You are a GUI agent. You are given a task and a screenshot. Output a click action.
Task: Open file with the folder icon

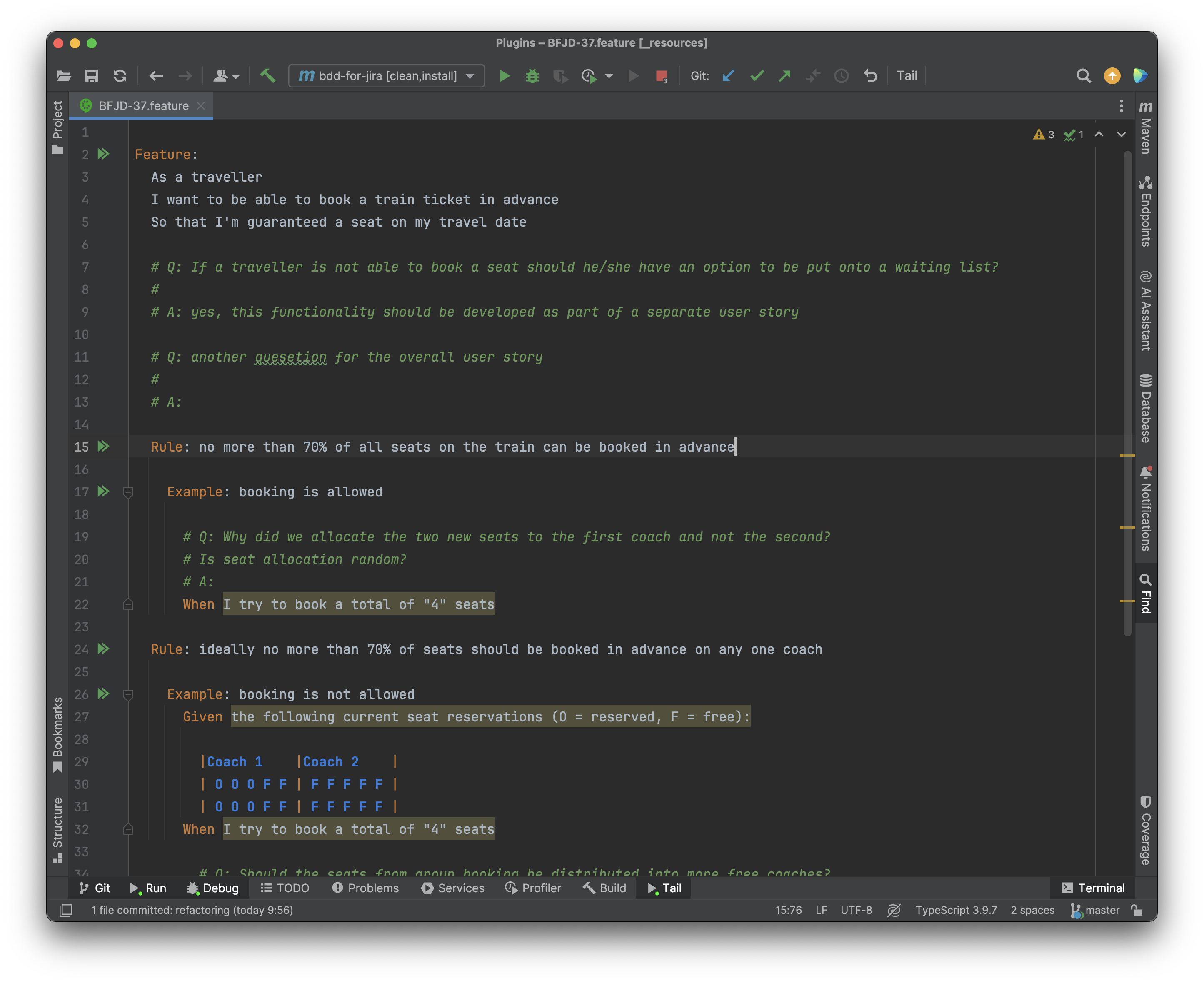(x=64, y=76)
